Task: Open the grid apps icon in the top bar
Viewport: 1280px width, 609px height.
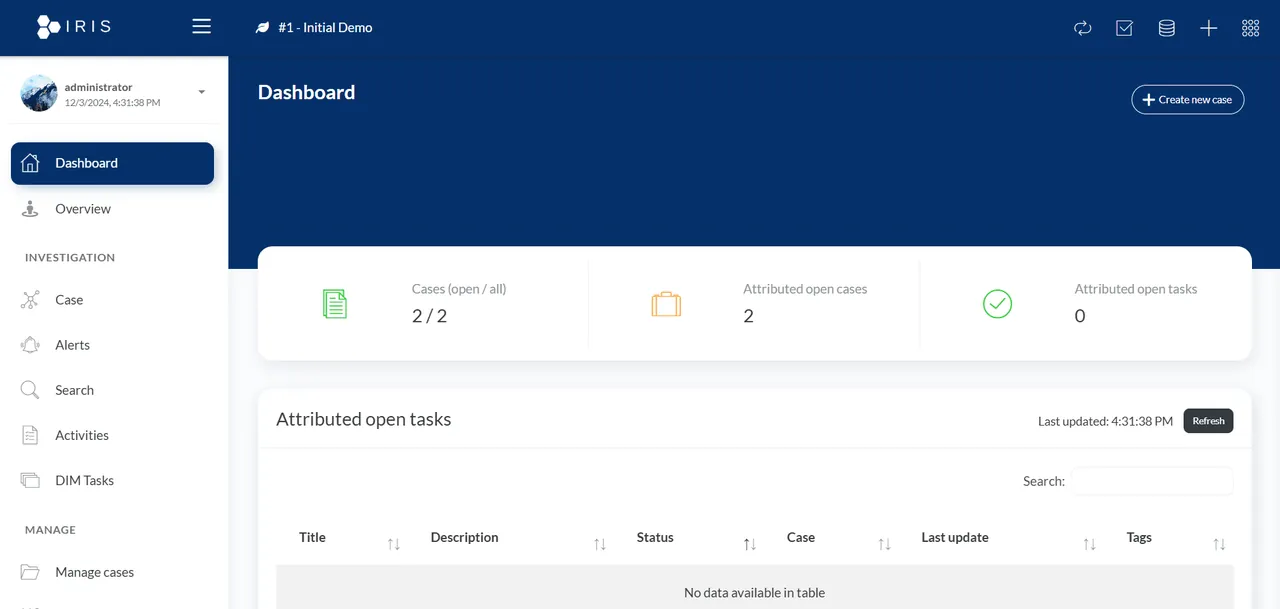Action: (1251, 28)
